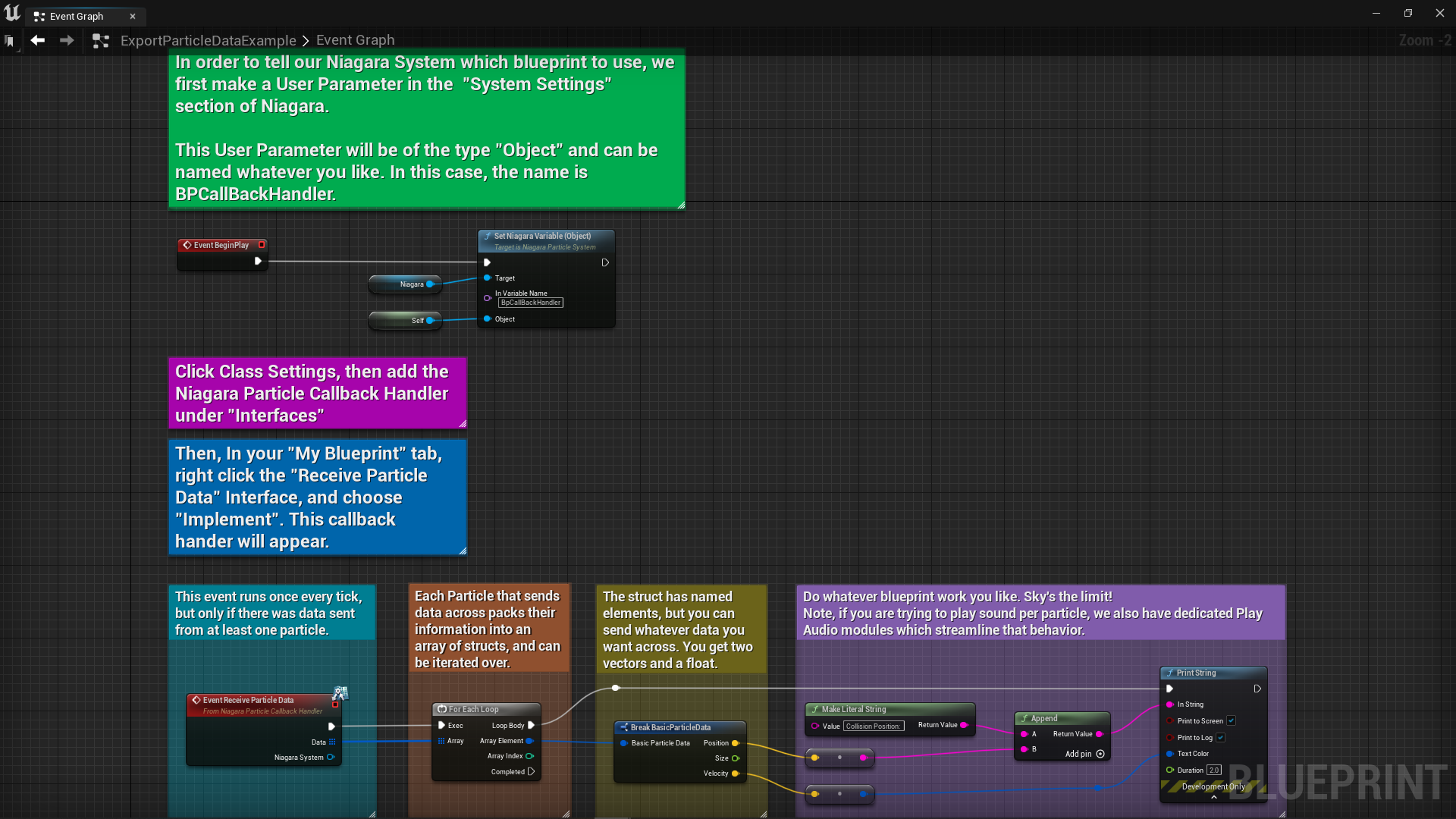
Task: Click the Target input pin
Action: tap(487, 278)
